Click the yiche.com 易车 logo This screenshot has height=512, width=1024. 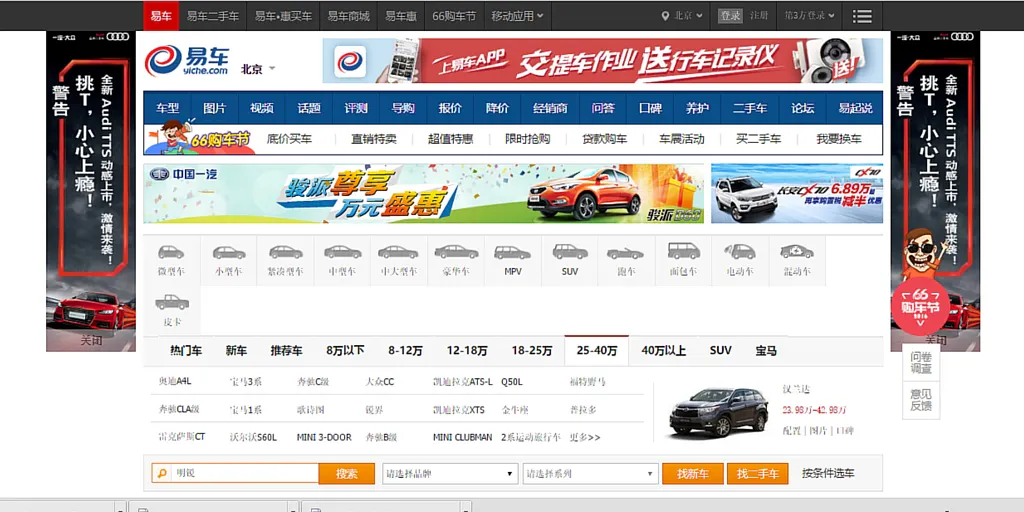click(187, 61)
